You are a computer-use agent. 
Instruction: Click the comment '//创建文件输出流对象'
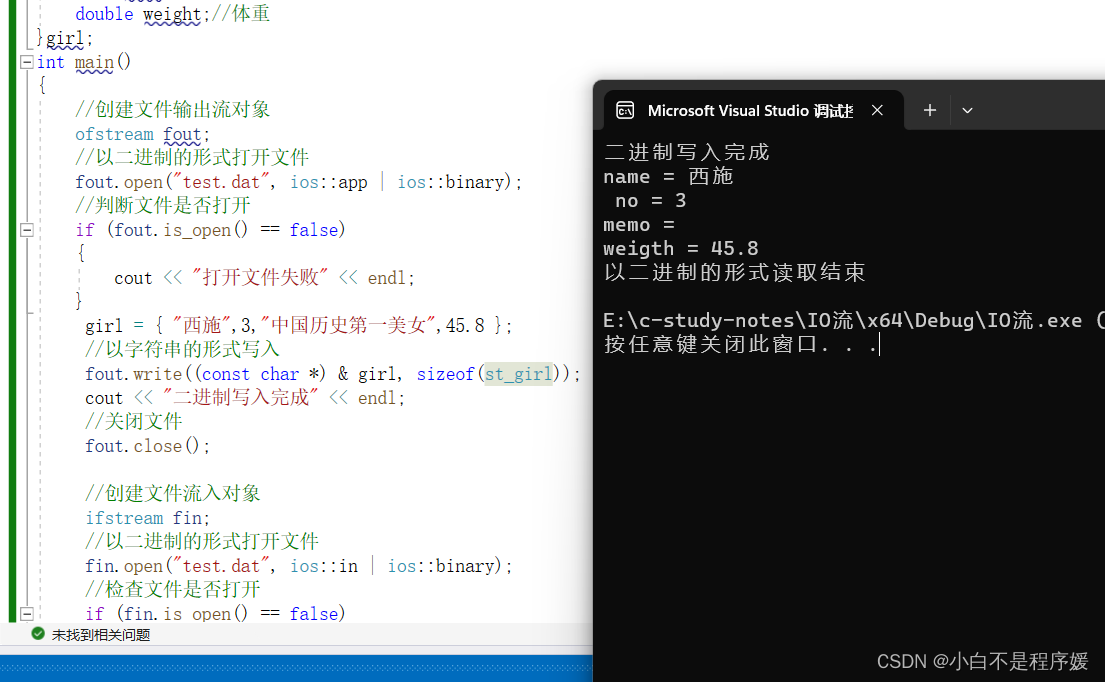tap(173, 109)
